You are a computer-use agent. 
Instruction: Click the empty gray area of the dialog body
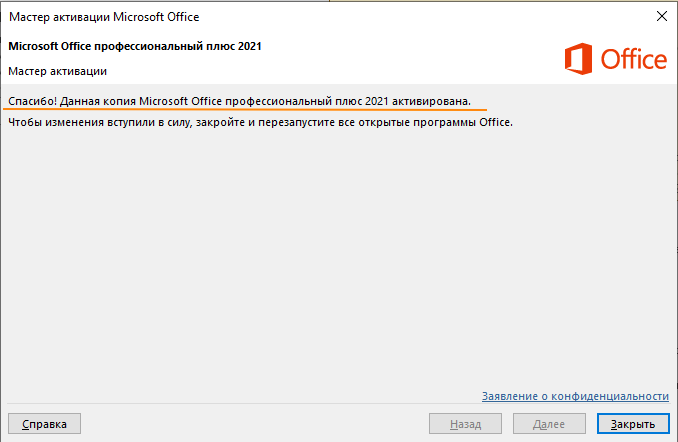coord(339,259)
